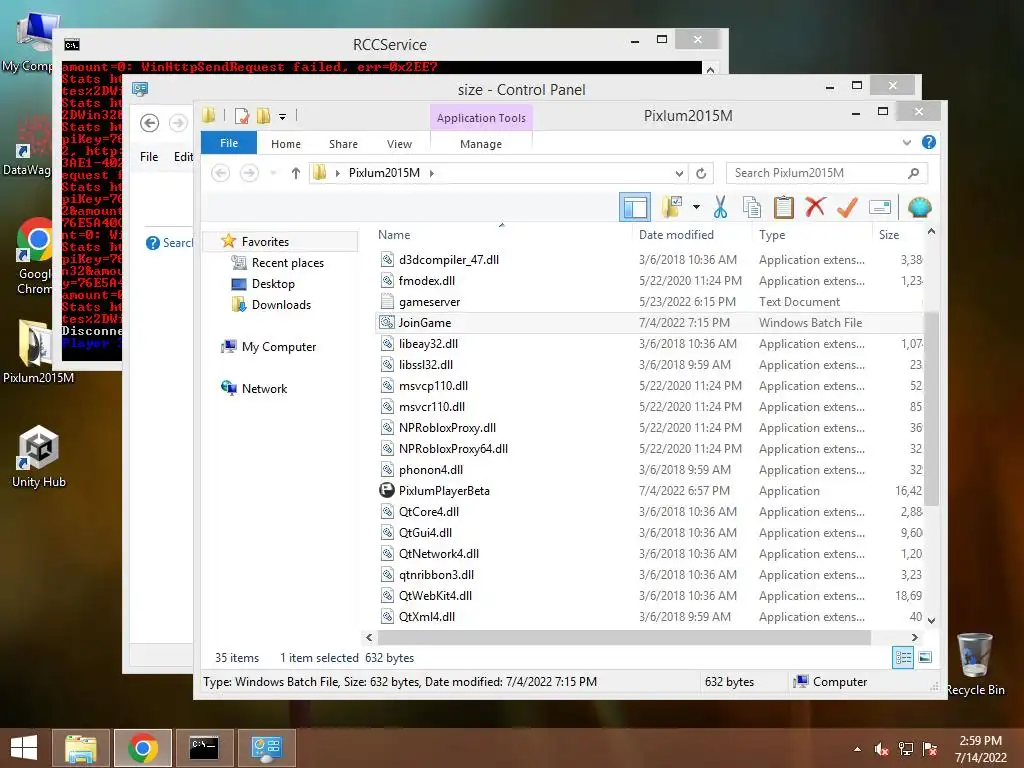
Task: Select the QtWebKit4.dll file
Action: point(650,596)
